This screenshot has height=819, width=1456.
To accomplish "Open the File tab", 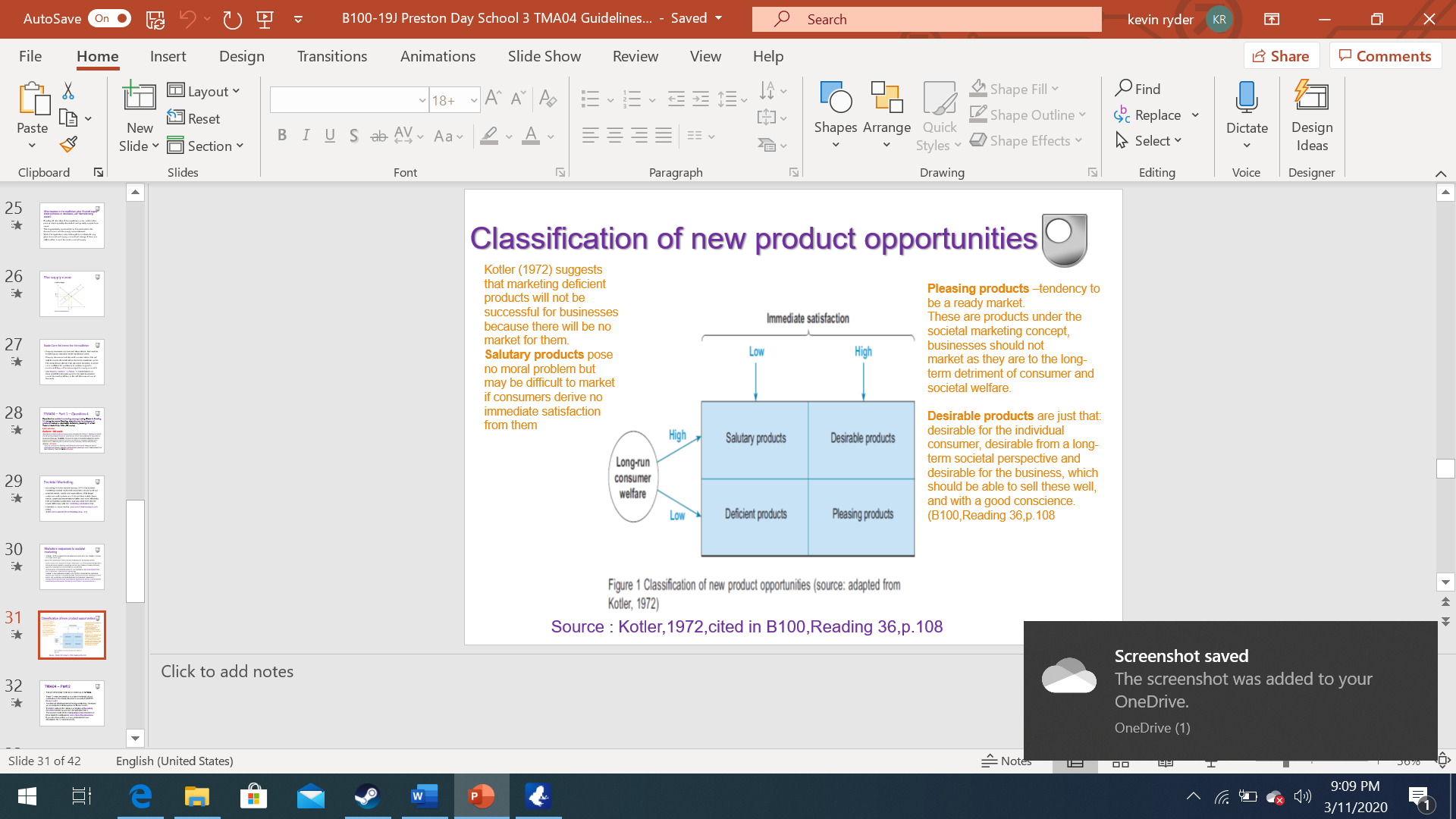I will (x=30, y=56).
